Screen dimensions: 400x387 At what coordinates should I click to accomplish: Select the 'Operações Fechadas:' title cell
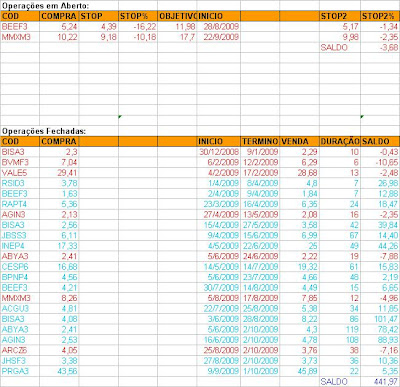44,131
